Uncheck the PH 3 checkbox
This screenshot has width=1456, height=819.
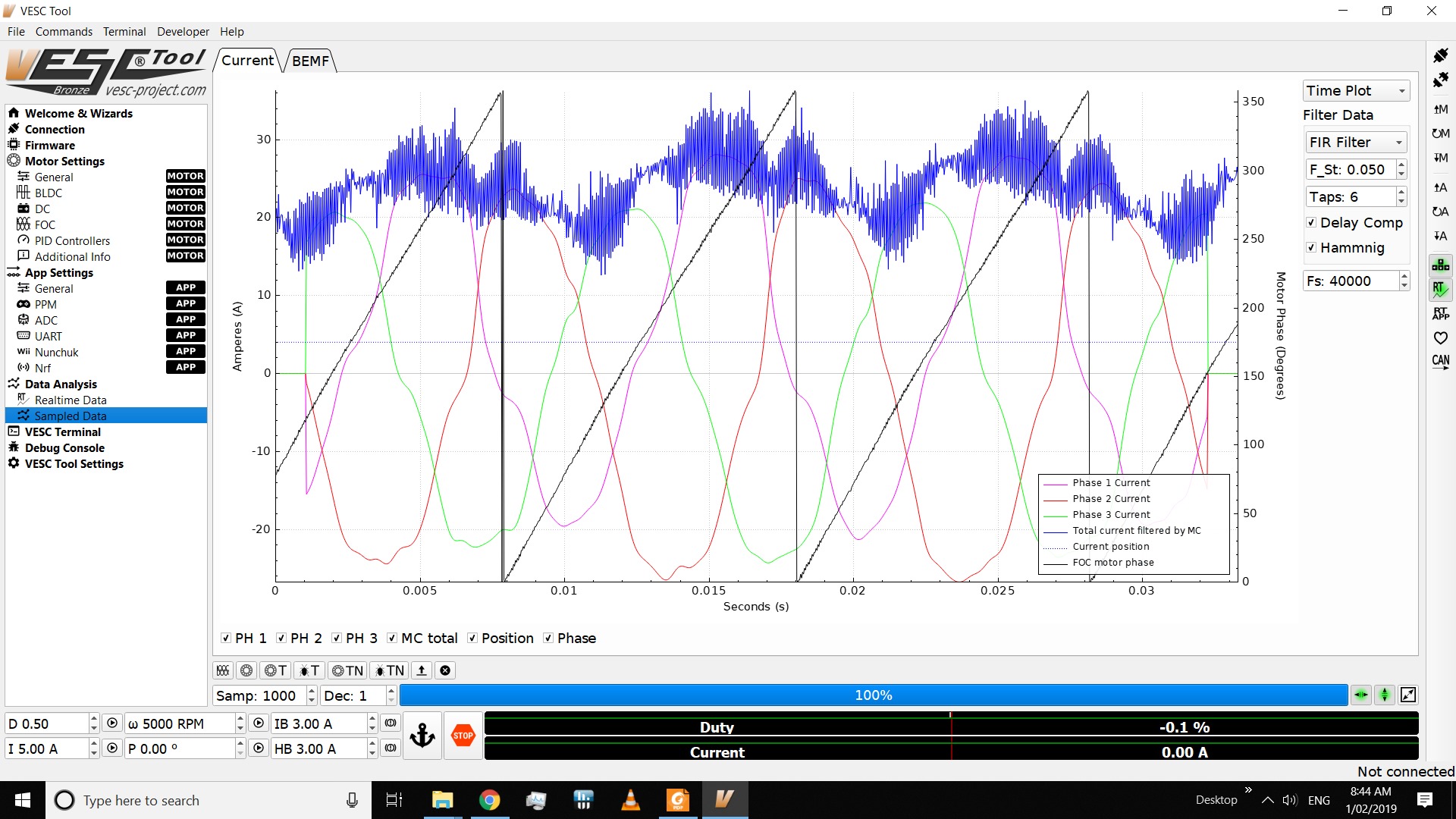coord(337,639)
